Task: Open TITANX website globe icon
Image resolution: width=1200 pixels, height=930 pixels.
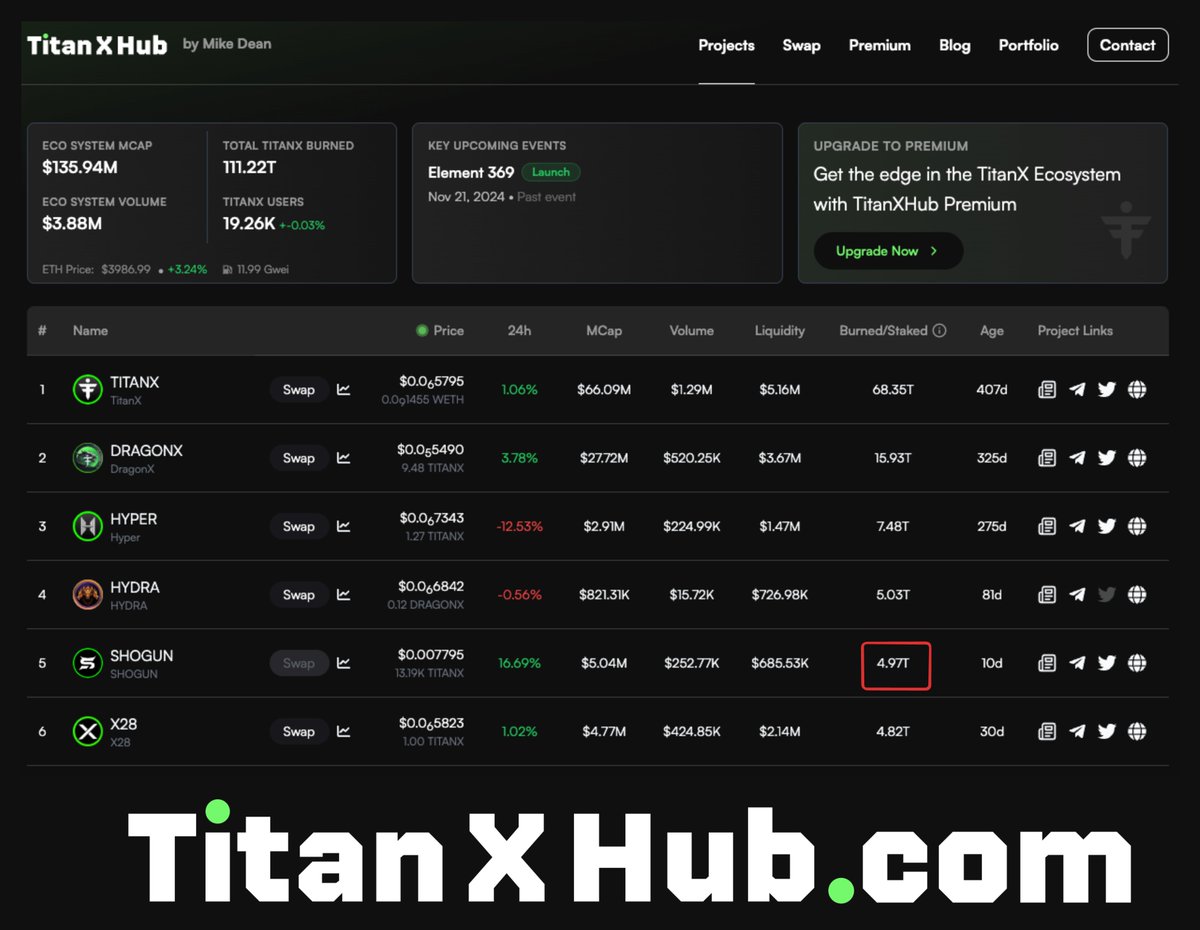Action: 1137,390
